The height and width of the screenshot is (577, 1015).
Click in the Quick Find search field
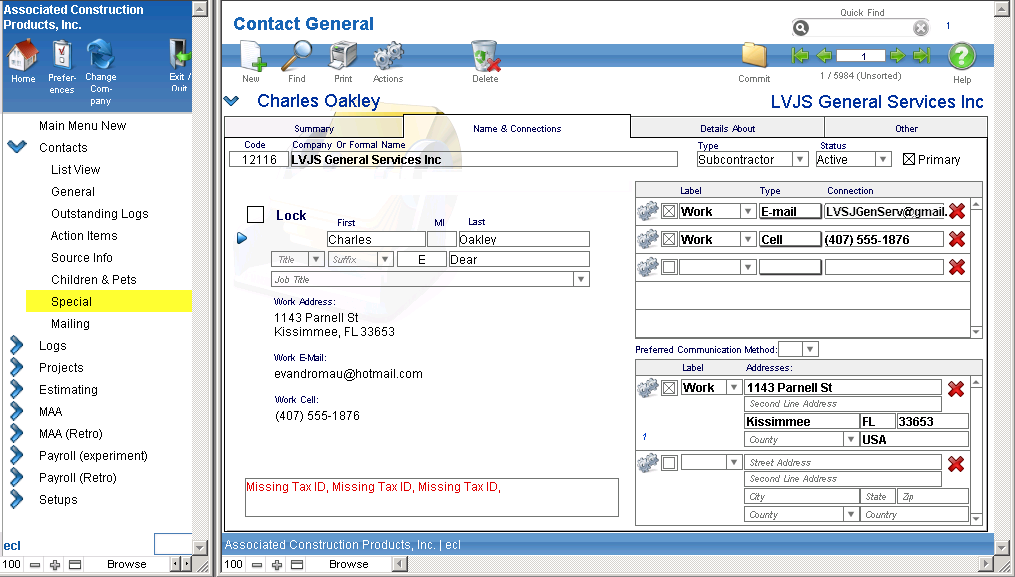[x=861, y=28]
